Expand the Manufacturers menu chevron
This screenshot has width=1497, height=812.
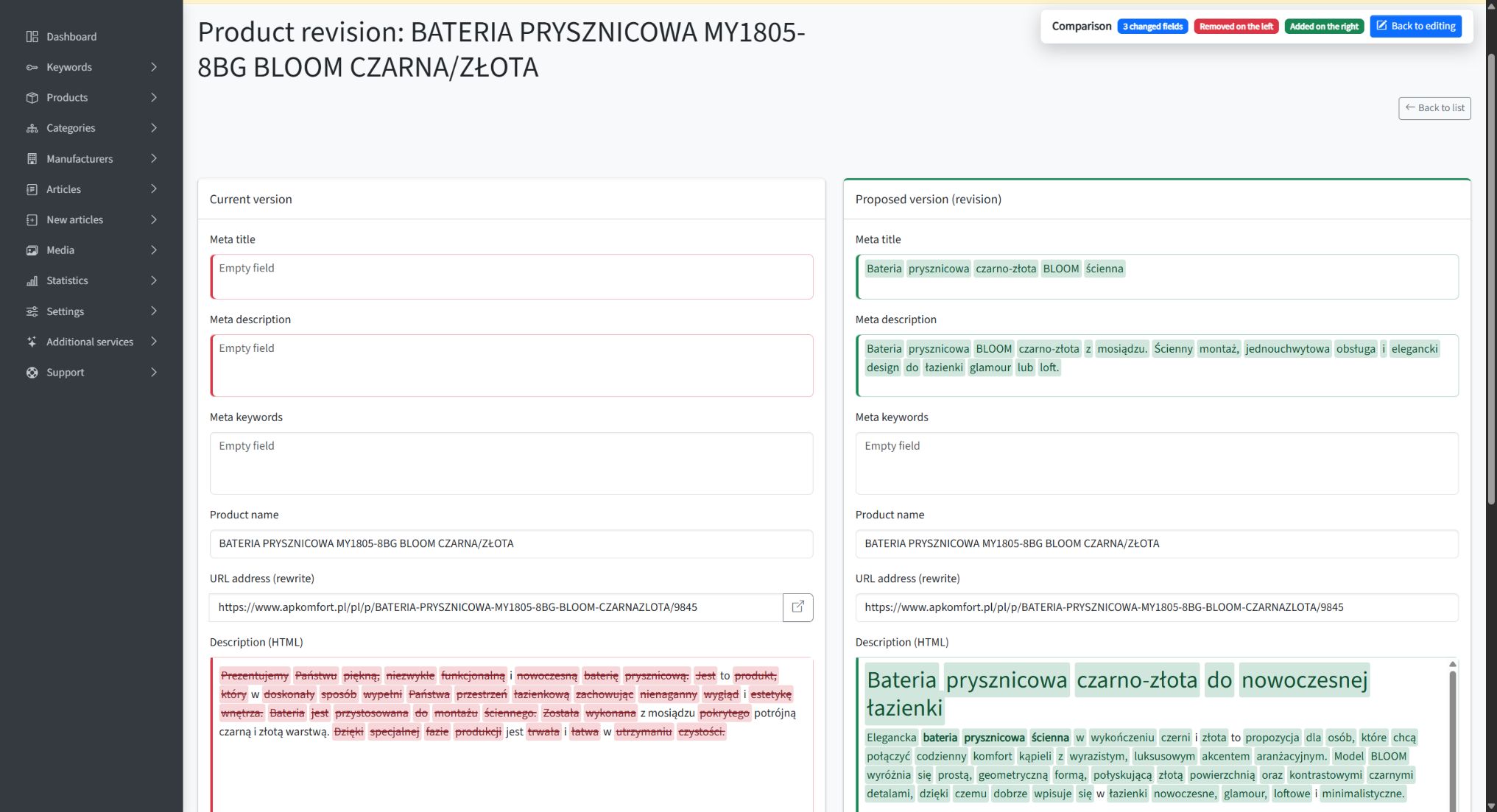point(154,159)
